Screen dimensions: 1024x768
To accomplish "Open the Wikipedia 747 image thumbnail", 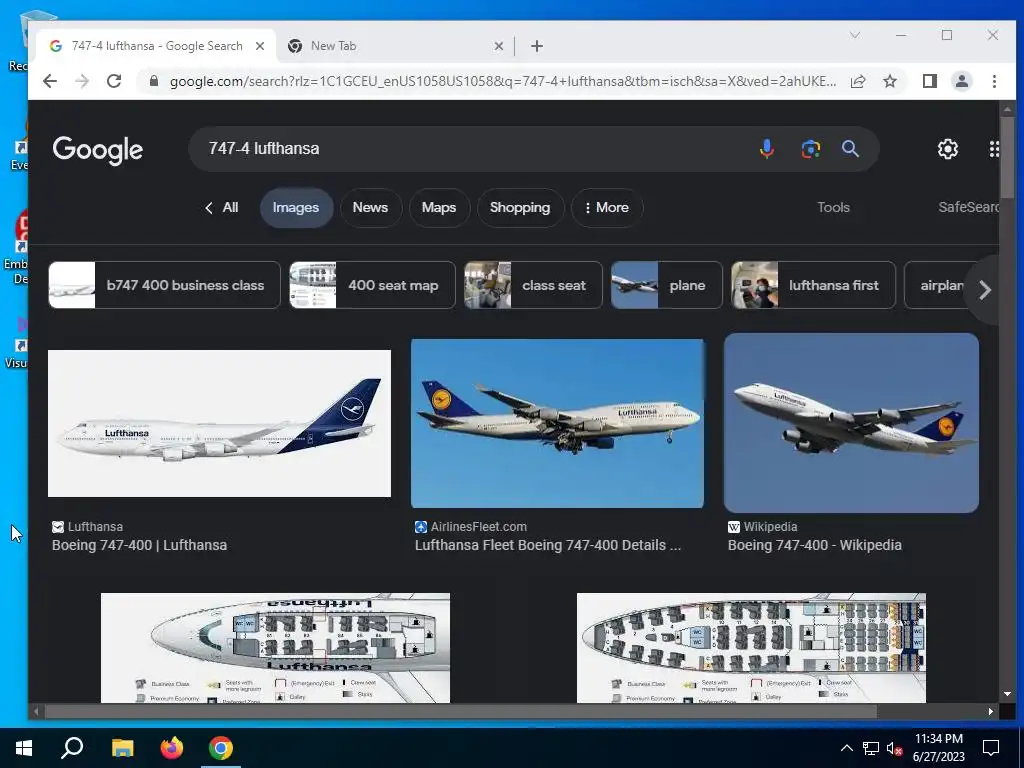I will point(851,423).
